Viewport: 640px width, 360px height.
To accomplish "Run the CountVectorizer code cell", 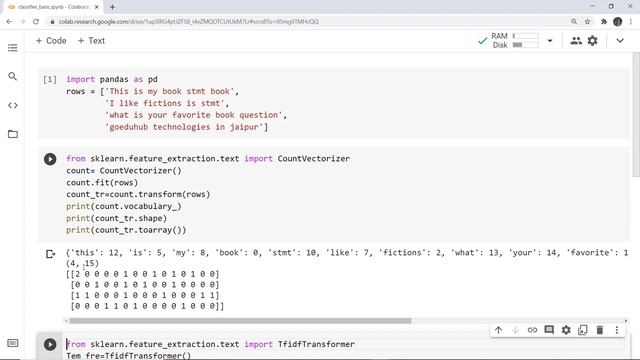I will point(50,159).
